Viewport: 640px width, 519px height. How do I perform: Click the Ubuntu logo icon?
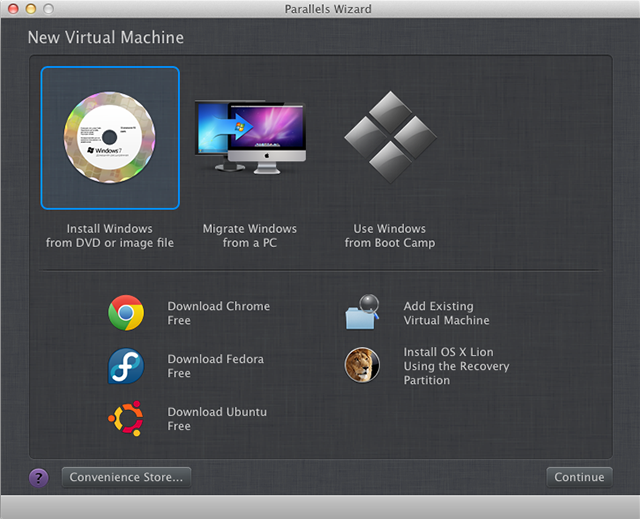pos(126,419)
